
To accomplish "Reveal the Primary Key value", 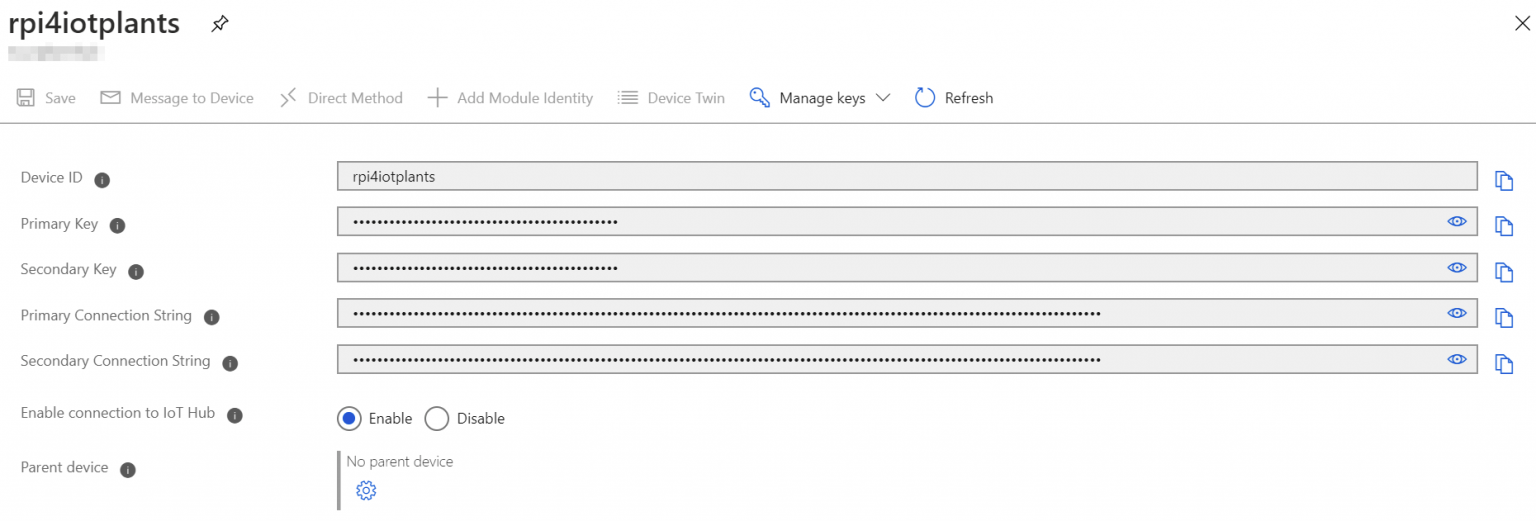I will pyautogui.click(x=1457, y=221).
